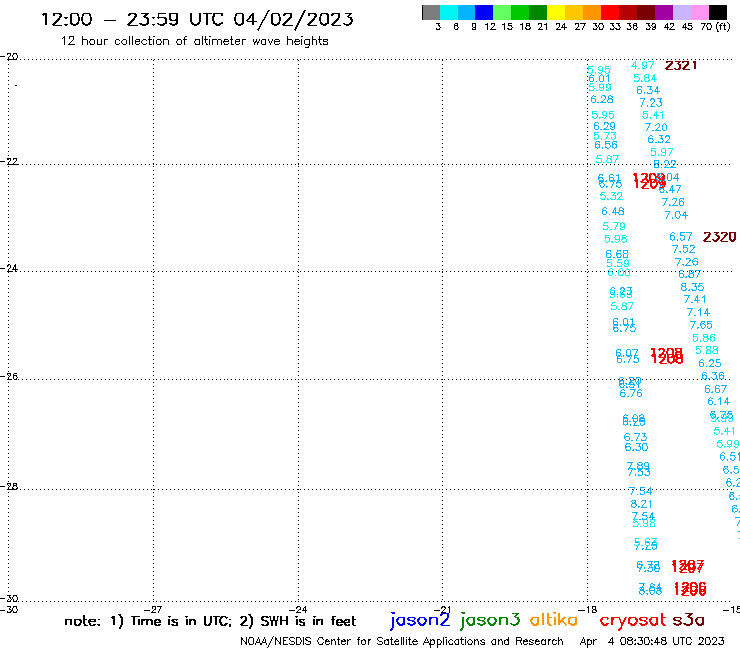740x650 pixels.
Task: Click the note 'Time is in UTC; SWH is in feet'
Action: 210,621
